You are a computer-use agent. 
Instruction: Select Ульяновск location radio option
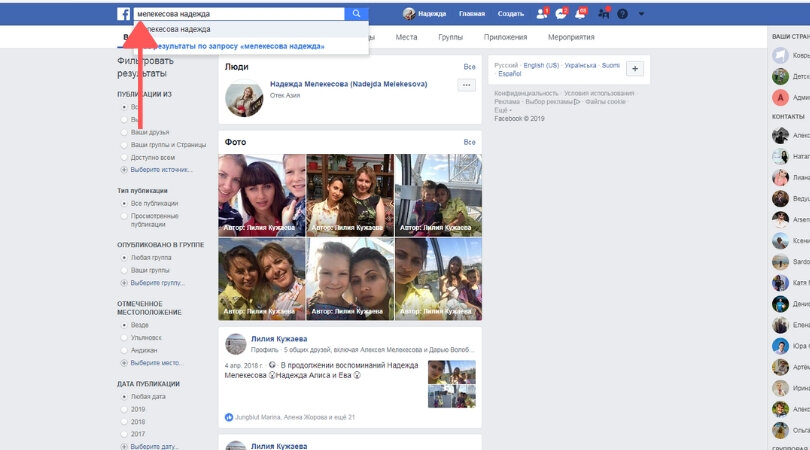pyautogui.click(x=124, y=337)
